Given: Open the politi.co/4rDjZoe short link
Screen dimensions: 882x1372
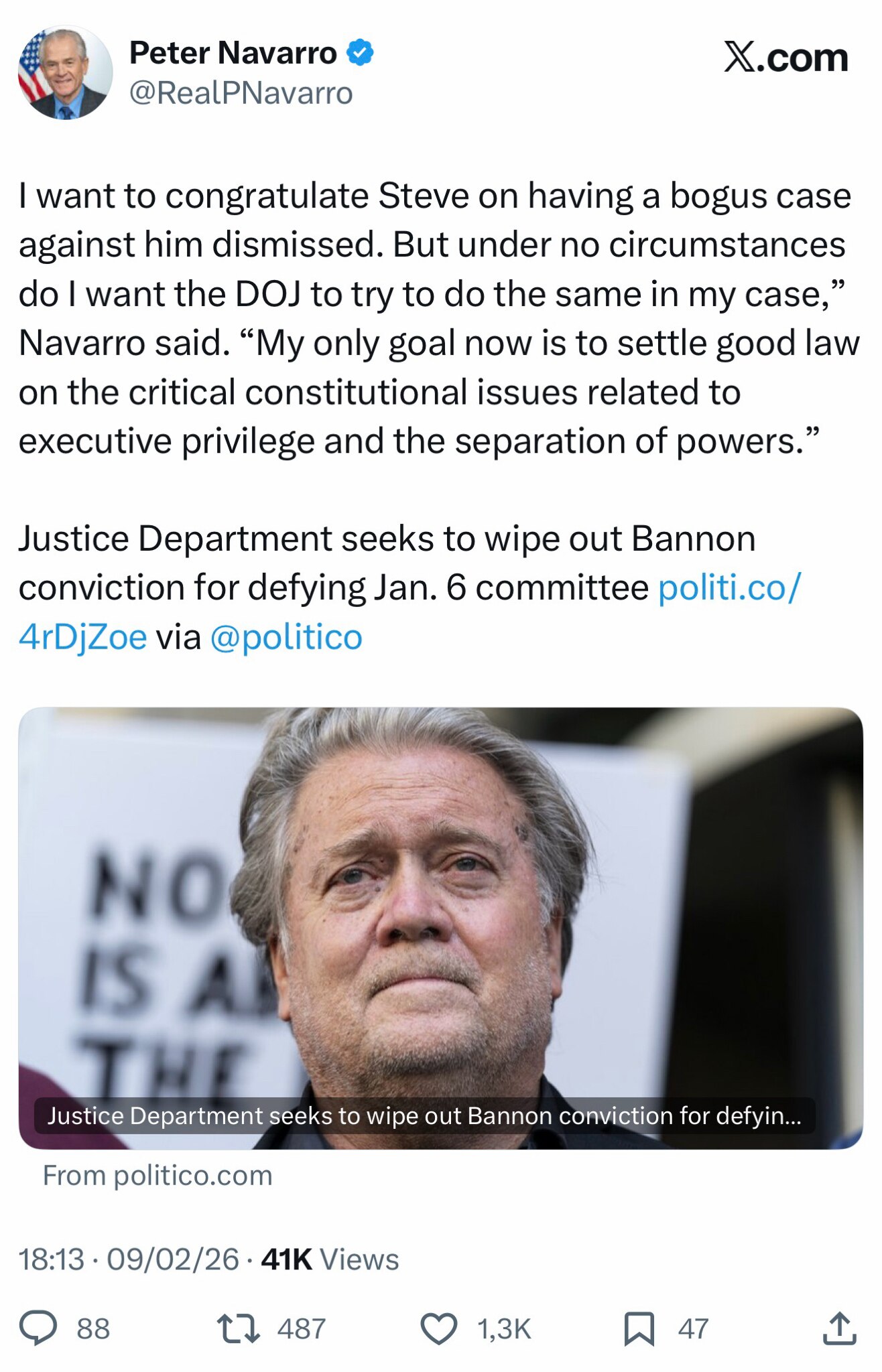Looking at the screenshot, I should click(x=729, y=588).
